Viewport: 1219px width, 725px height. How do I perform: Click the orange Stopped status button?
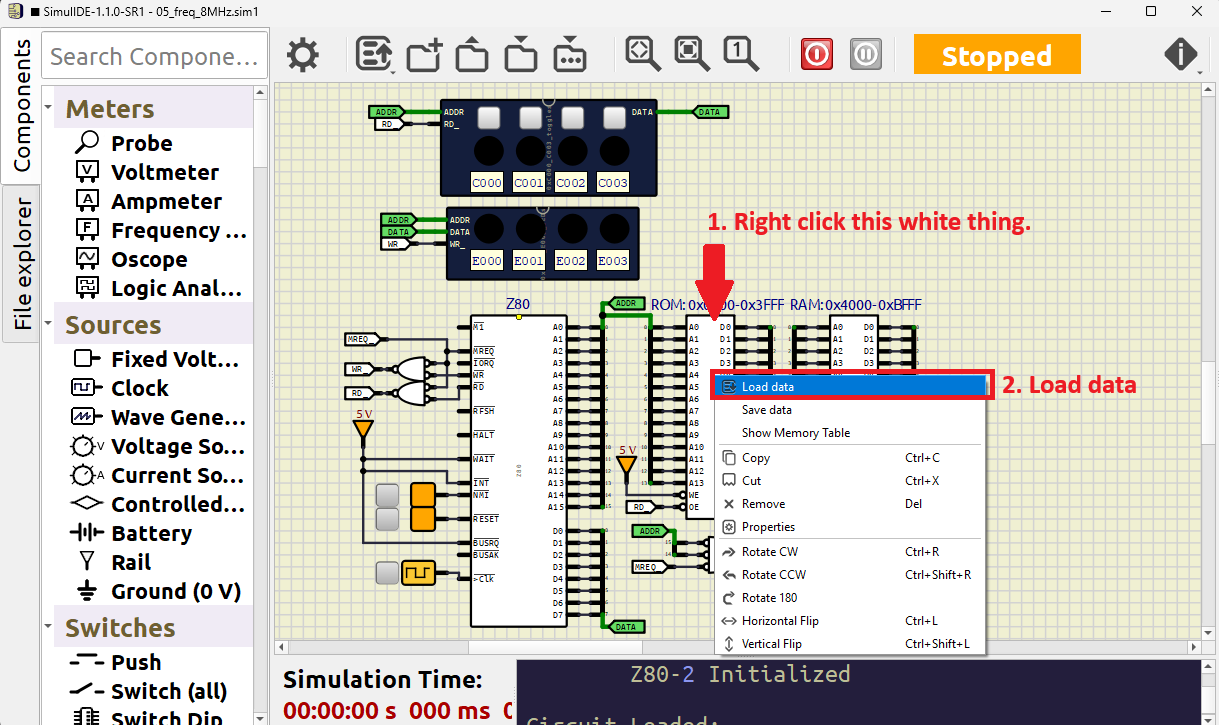(x=996, y=55)
